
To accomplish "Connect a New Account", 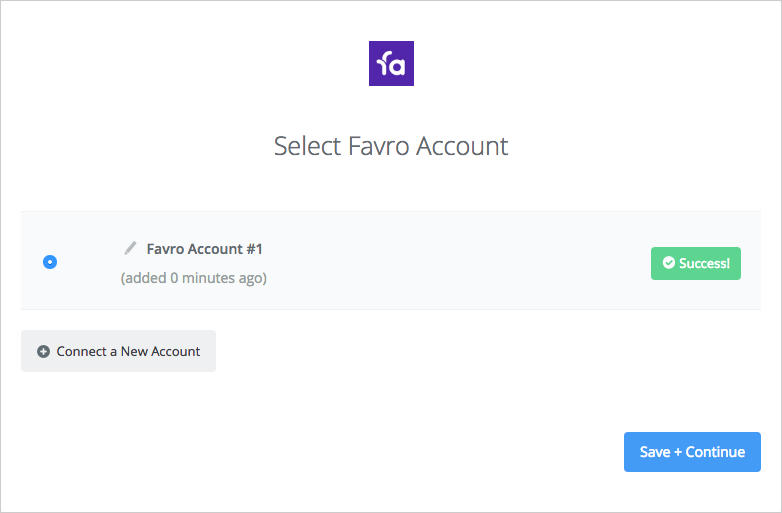I will (x=118, y=351).
